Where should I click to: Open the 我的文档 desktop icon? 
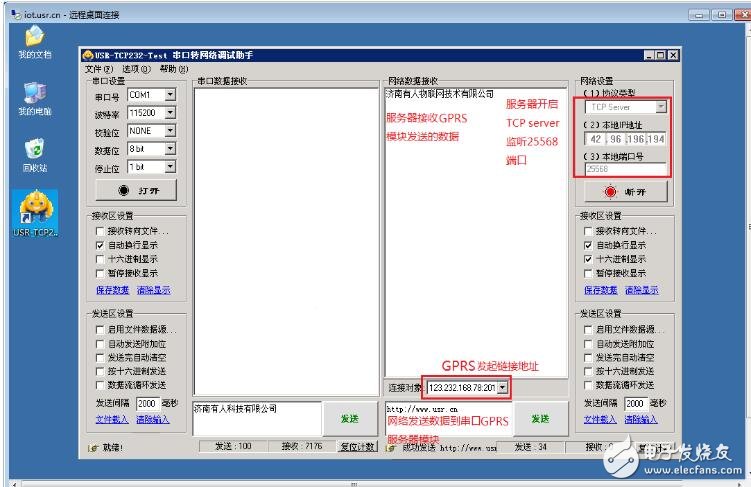[x=34, y=42]
